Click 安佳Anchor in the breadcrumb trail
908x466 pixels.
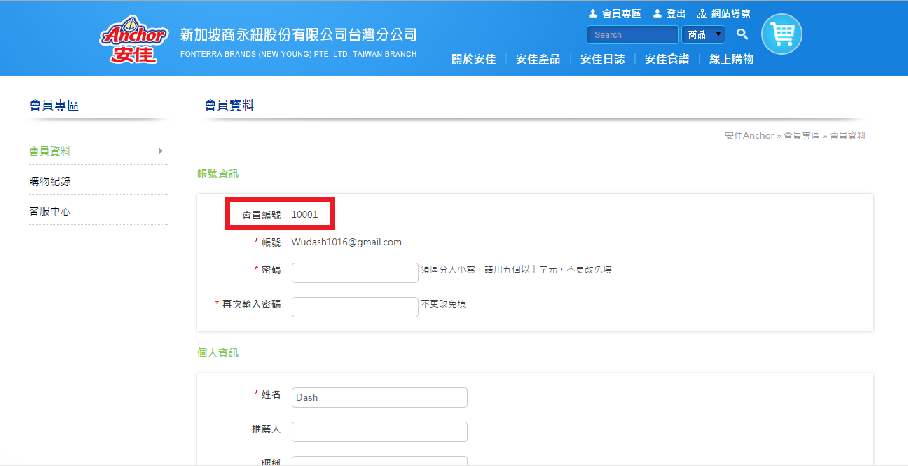click(x=748, y=134)
